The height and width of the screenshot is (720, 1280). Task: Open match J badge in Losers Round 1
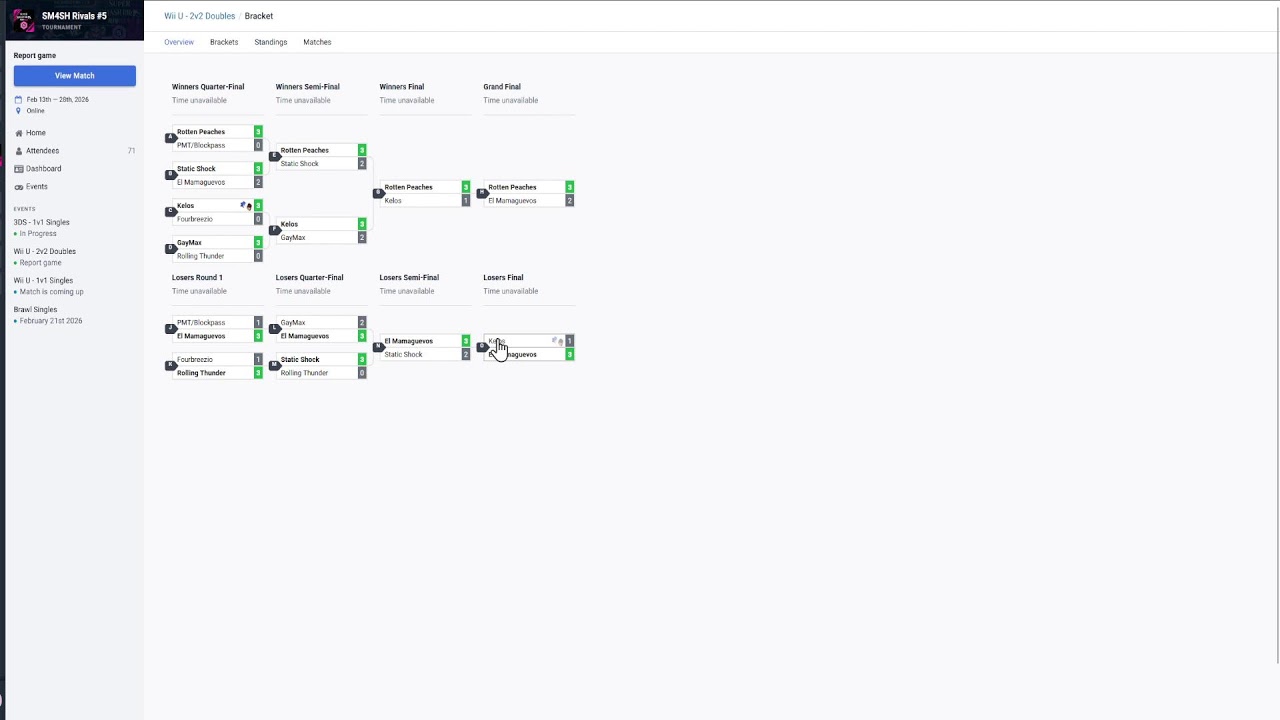tap(170, 329)
